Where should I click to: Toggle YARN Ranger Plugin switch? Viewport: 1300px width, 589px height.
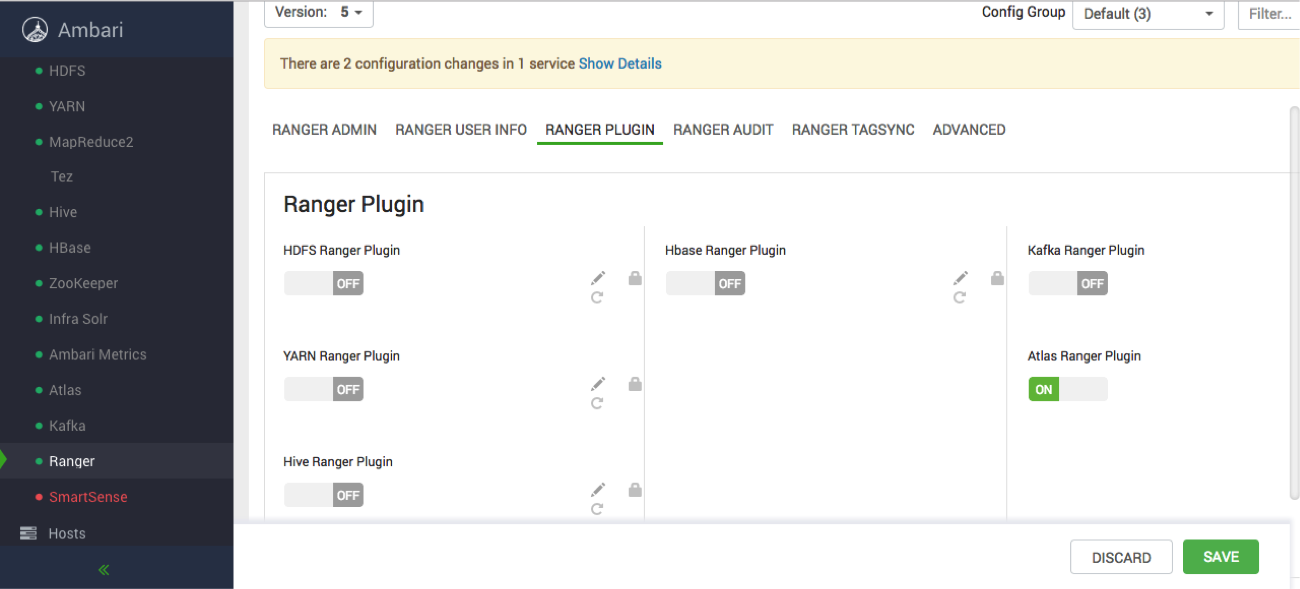click(324, 389)
